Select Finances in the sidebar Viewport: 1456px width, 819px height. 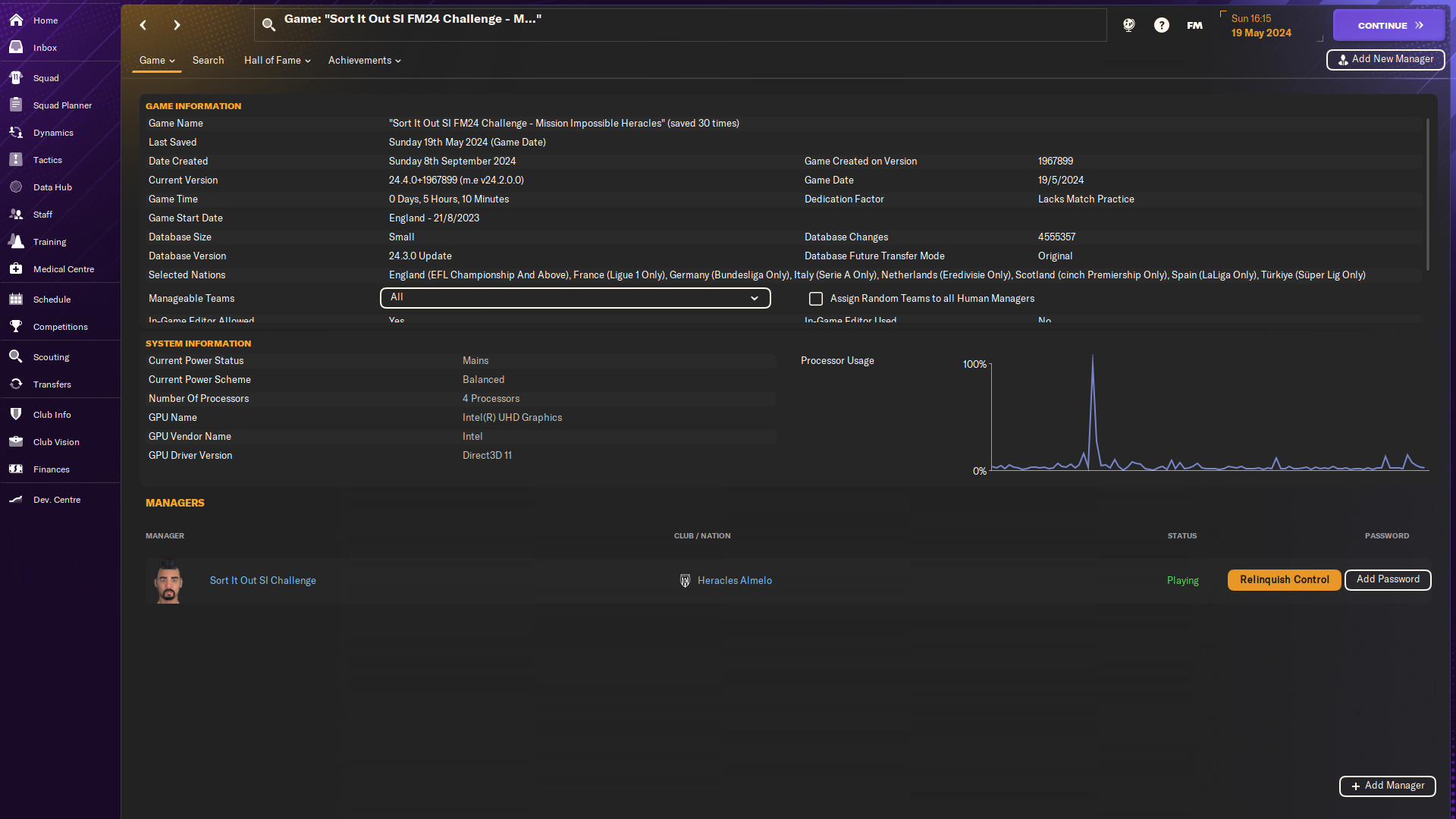(61, 469)
